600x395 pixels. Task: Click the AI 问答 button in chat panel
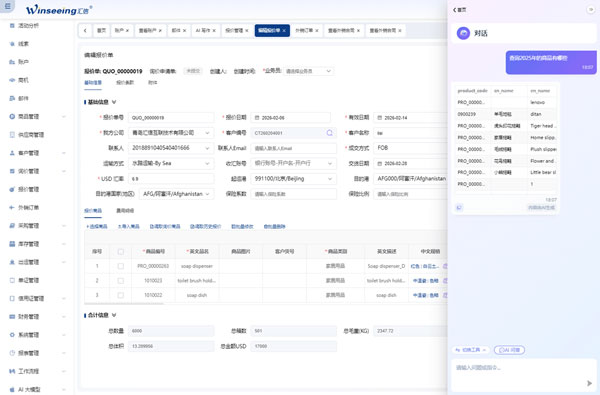509,350
